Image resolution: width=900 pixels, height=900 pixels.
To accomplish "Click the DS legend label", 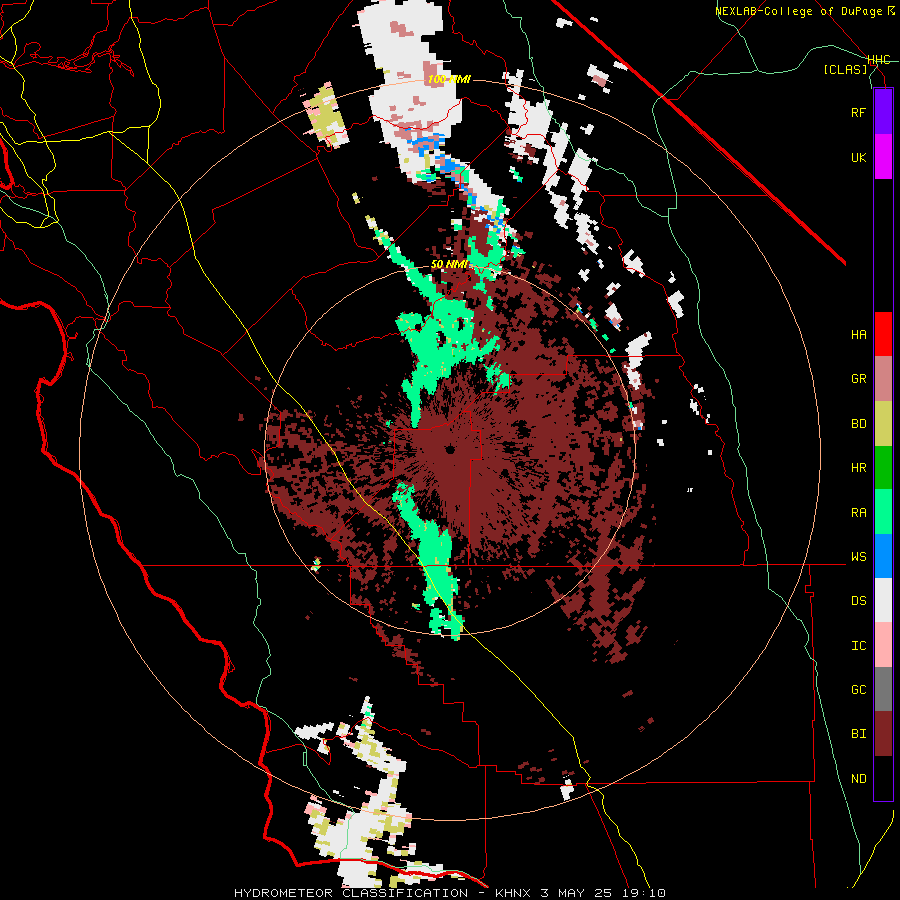I will pyautogui.click(x=858, y=601).
